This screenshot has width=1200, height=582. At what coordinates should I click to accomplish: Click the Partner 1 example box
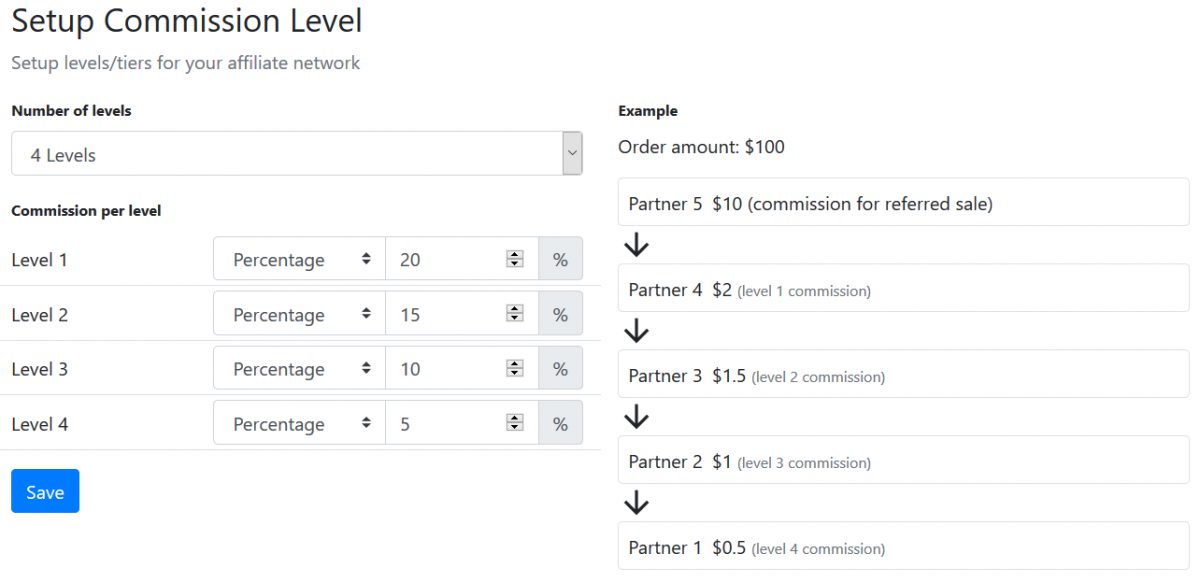903,546
